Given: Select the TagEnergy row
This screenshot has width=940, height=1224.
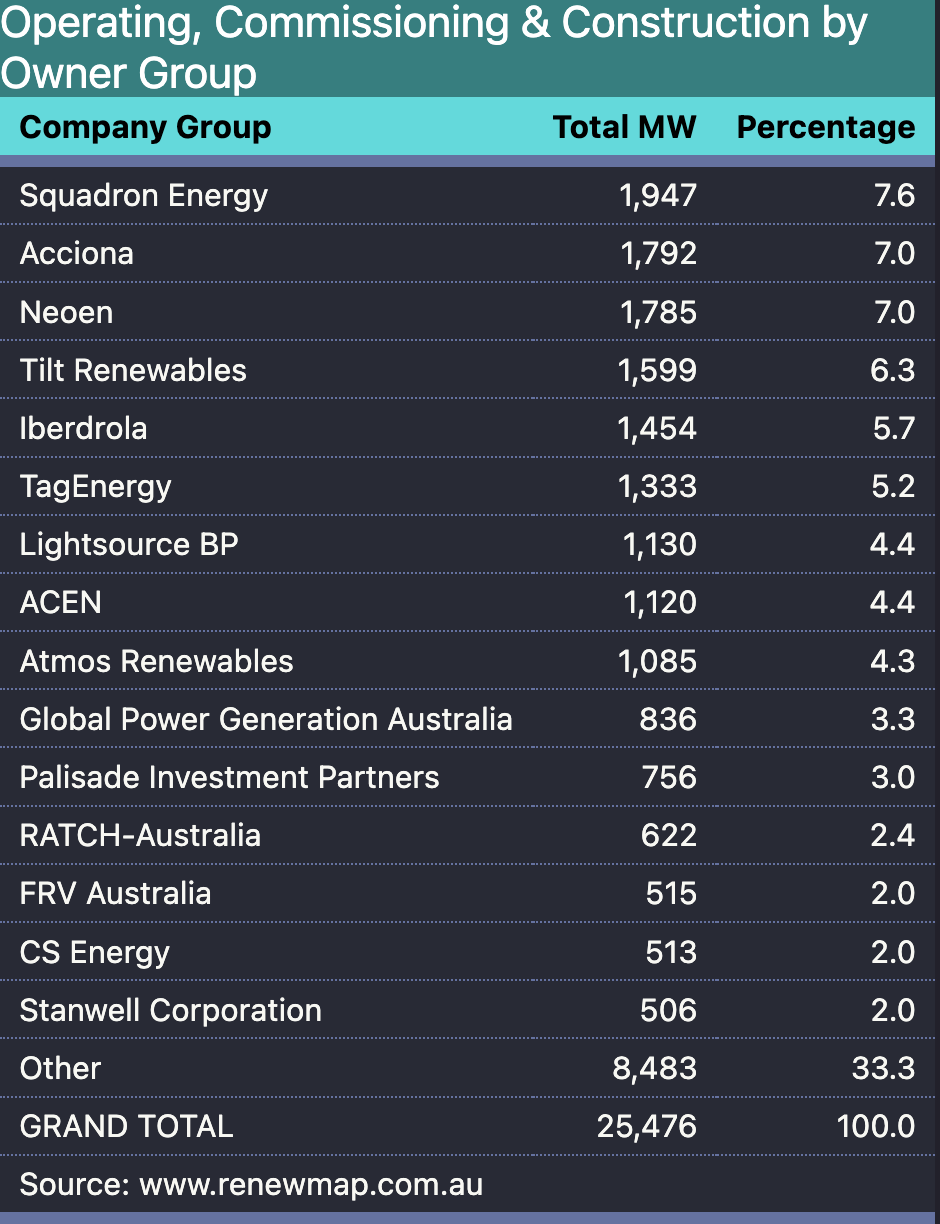Looking at the screenshot, I should pyautogui.click(x=96, y=486).
